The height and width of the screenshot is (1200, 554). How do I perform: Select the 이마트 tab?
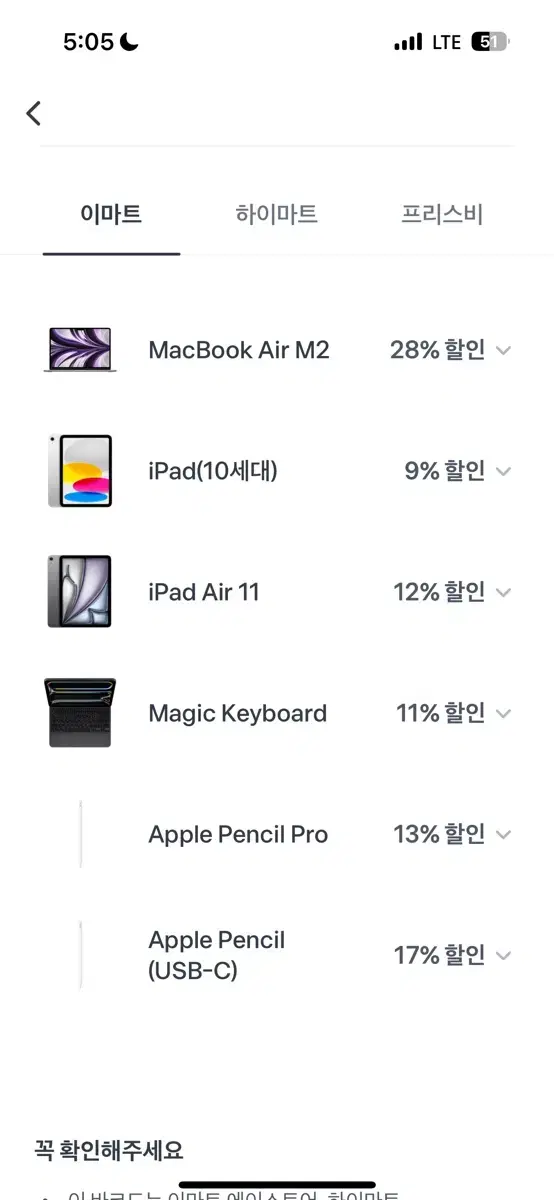[111, 214]
